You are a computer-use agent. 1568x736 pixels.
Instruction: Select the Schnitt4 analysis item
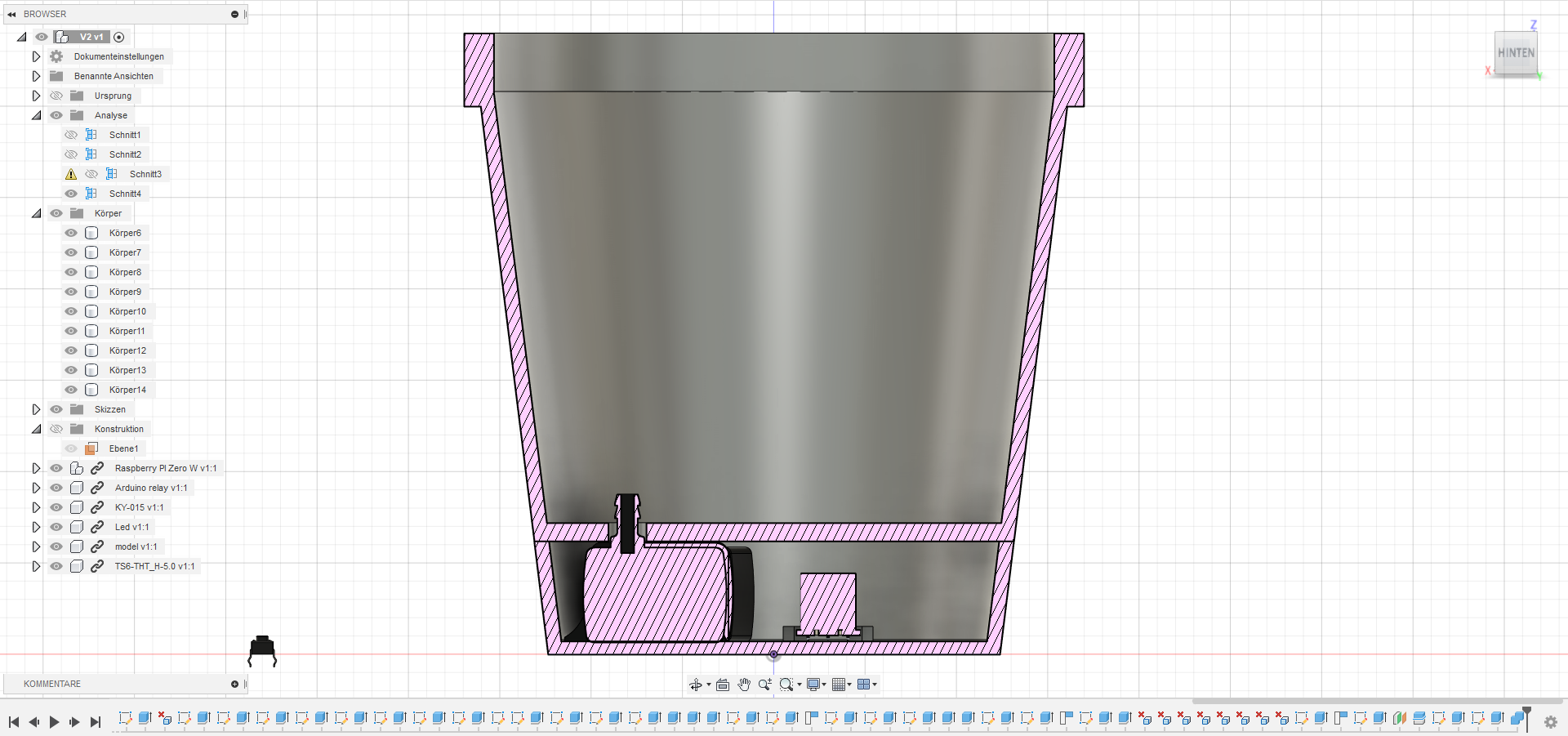pos(125,194)
